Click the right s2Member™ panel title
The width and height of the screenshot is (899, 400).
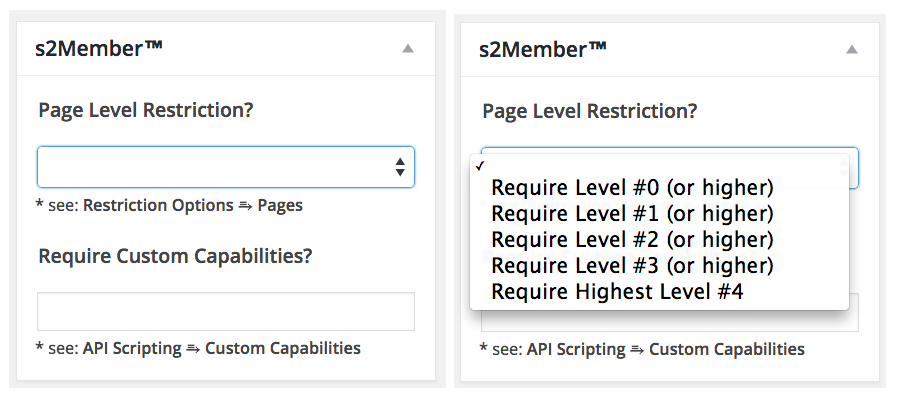(x=543, y=50)
